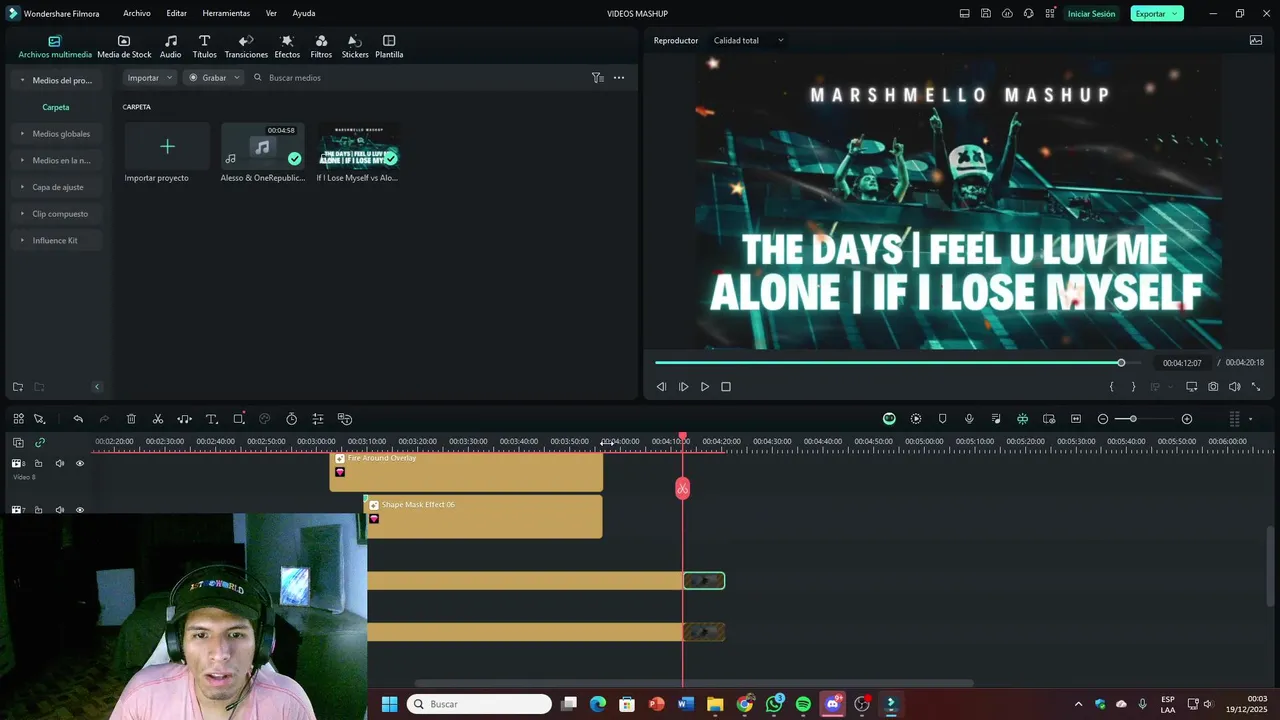This screenshot has height=720, width=1280.
Task: Open the preview volume speaker icon
Action: point(1234,387)
